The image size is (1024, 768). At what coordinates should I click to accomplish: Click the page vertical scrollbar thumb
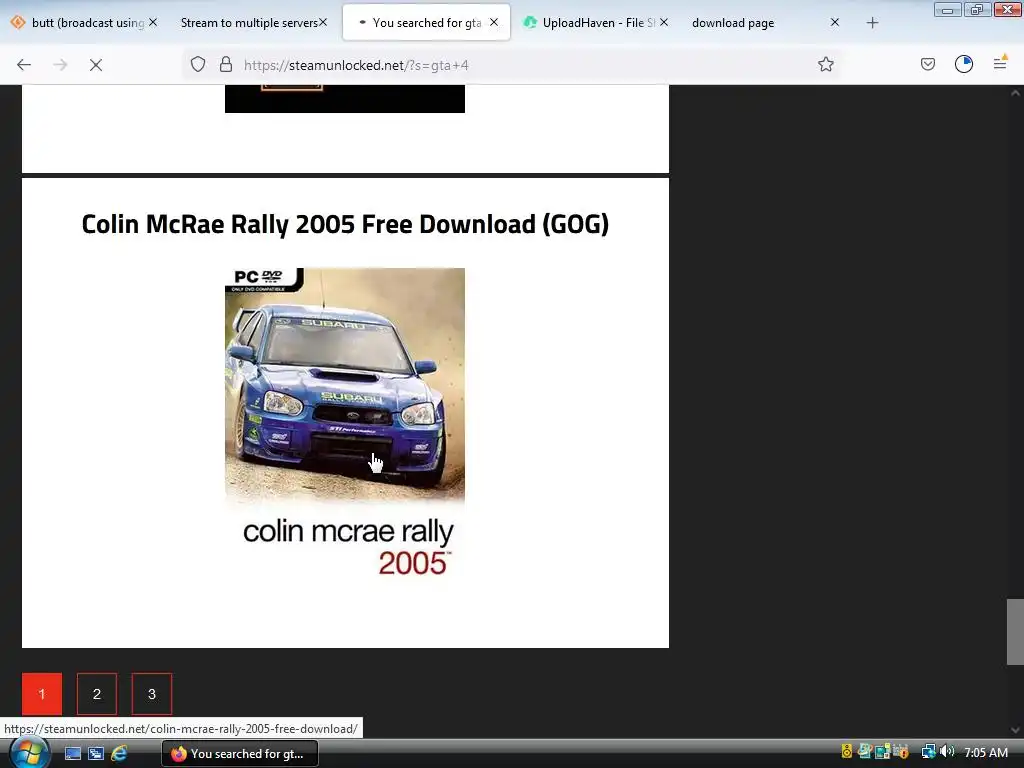click(1015, 631)
